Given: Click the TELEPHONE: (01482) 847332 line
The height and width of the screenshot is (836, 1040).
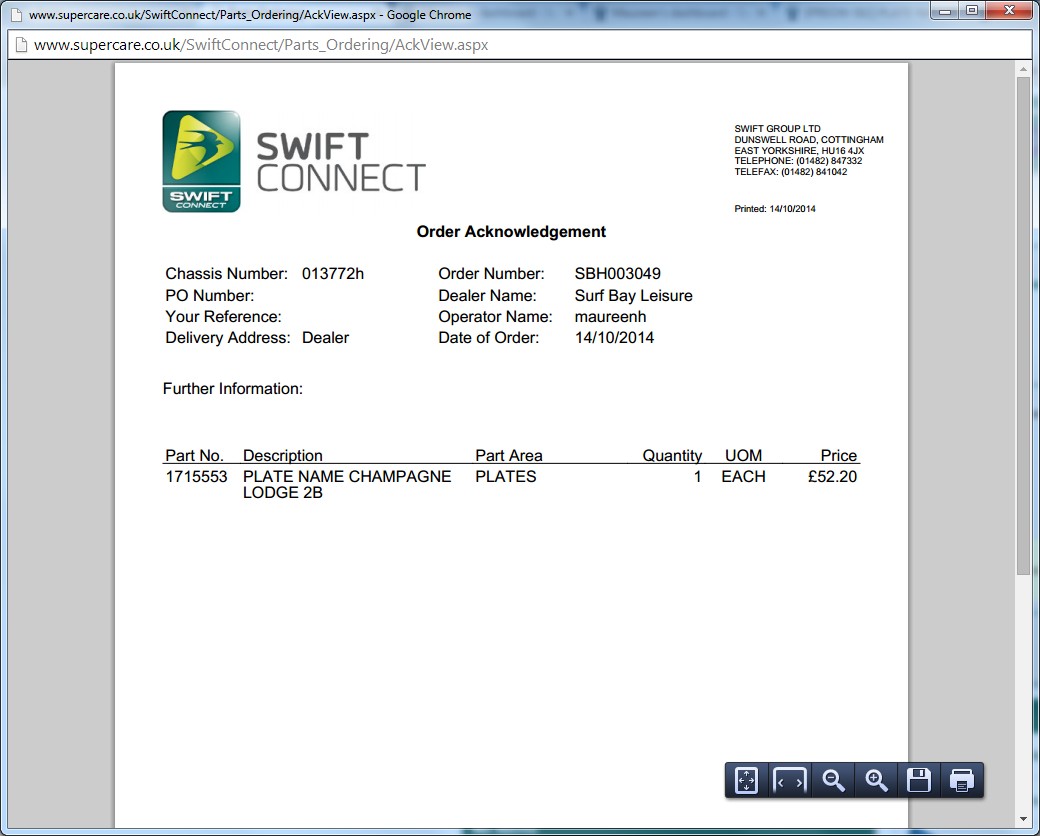Looking at the screenshot, I should (798, 161).
